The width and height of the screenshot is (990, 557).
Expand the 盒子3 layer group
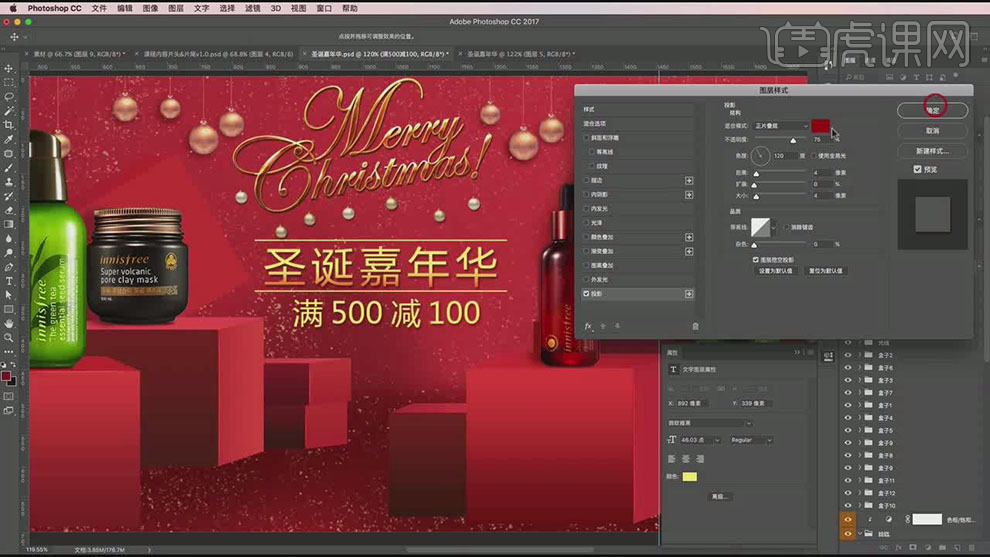point(859,380)
